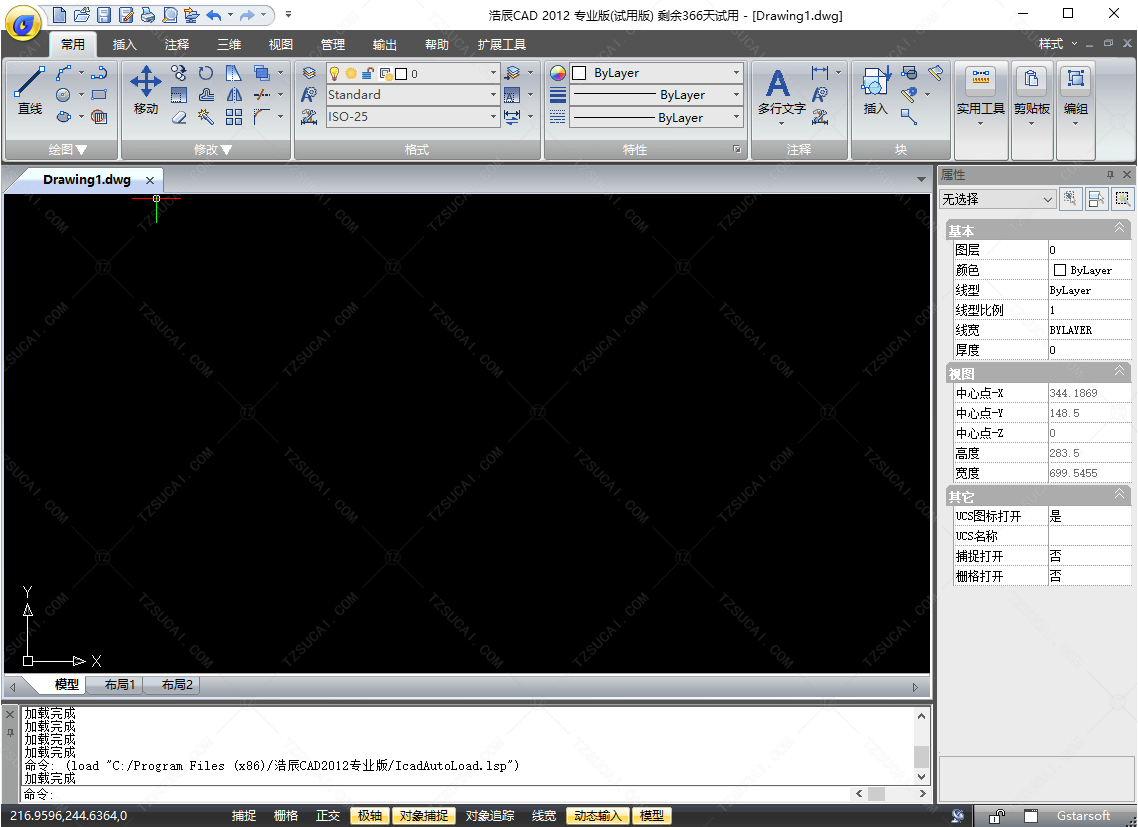Click the Open file icon in quick access toolbar
The image size is (1138, 827).
tap(82, 15)
